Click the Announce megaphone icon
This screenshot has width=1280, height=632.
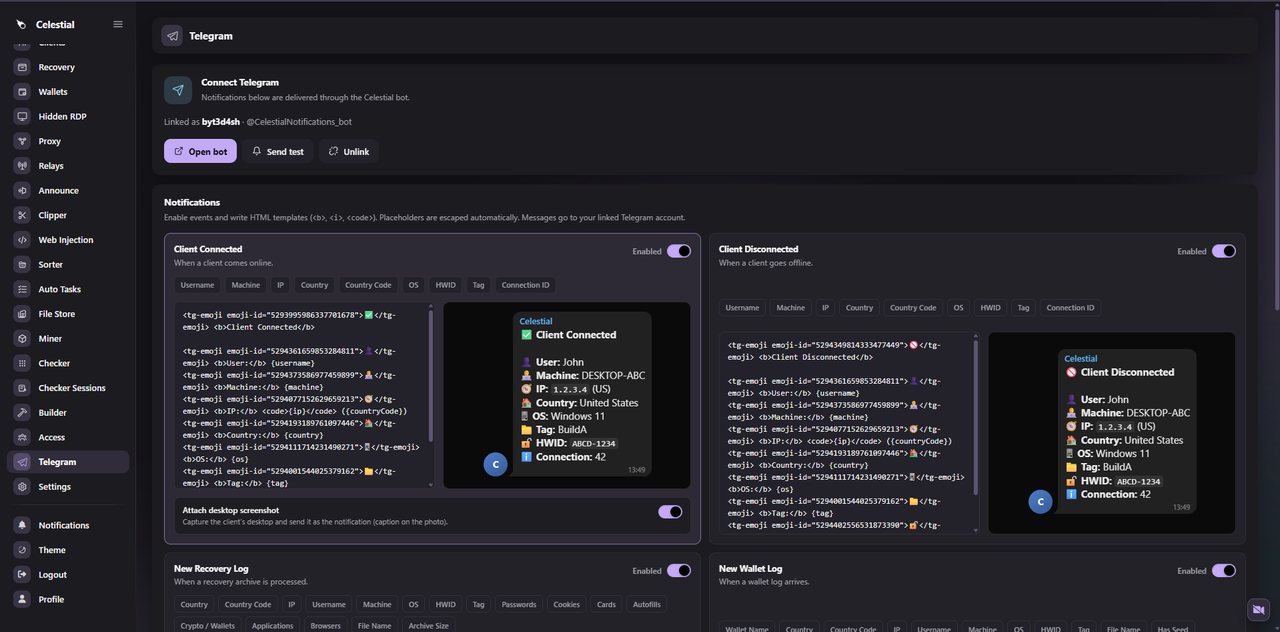21,190
